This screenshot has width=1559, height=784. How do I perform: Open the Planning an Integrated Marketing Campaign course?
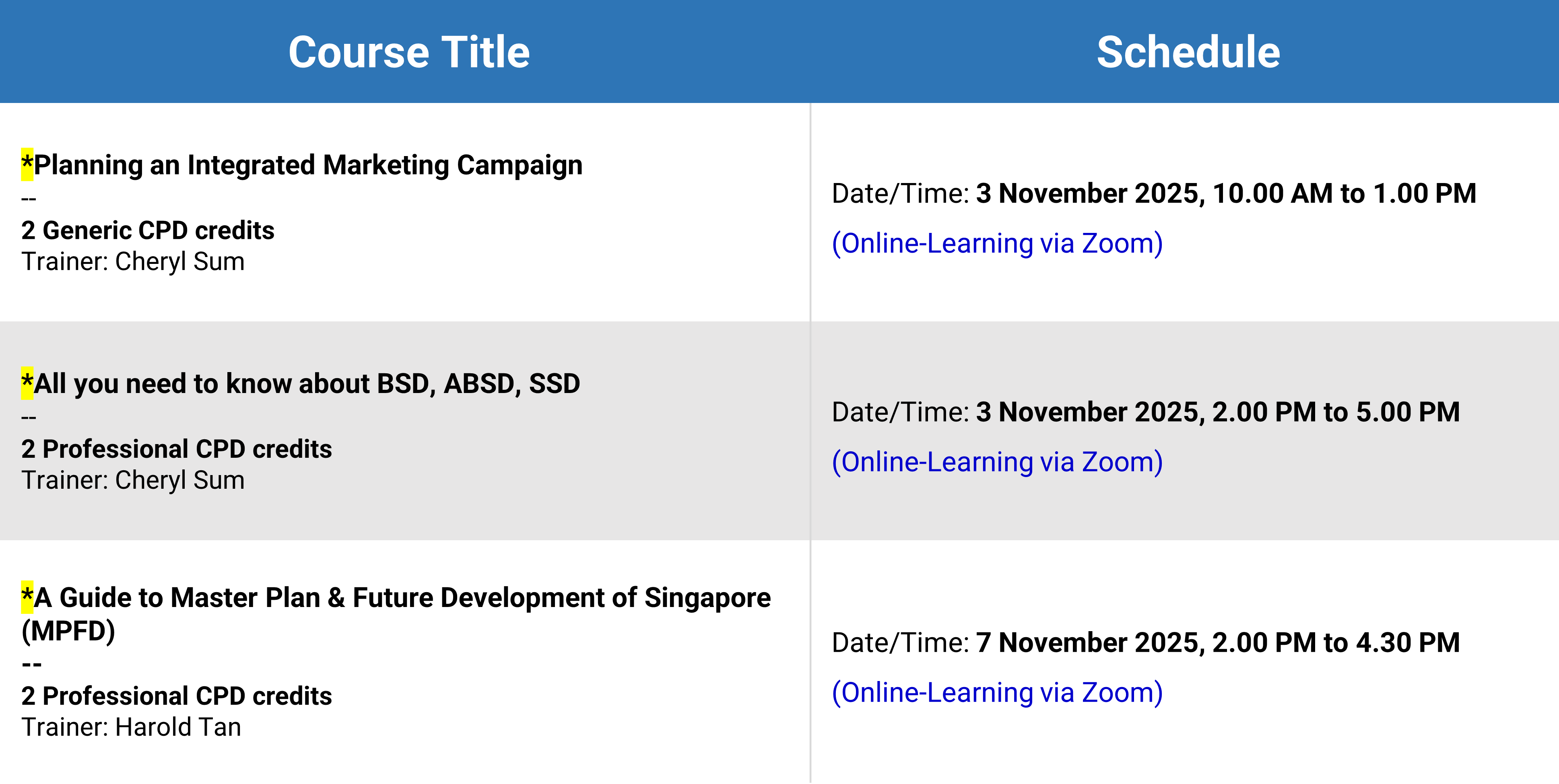307,165
